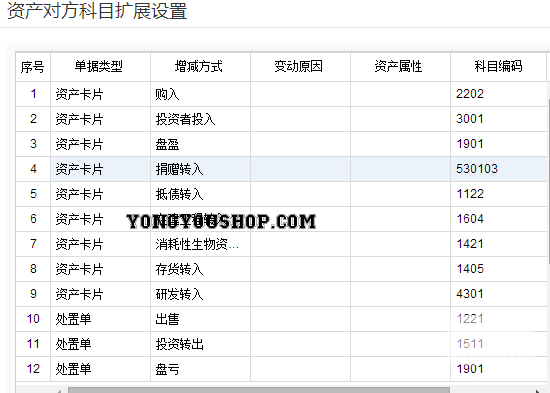Viewport: 550px width, 393px height.
Task: Click account code 1511
Action: click(x=470, y=344)
